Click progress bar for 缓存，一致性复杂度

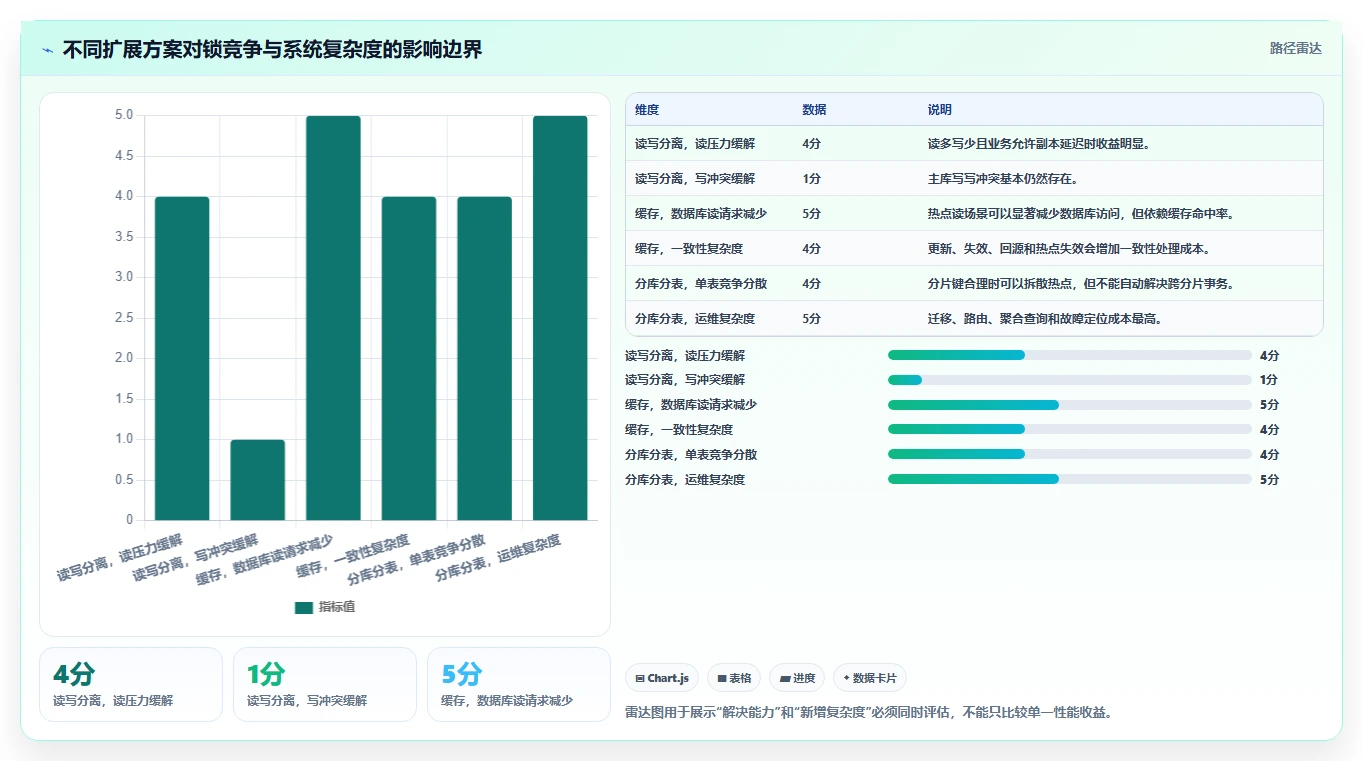1070,429
